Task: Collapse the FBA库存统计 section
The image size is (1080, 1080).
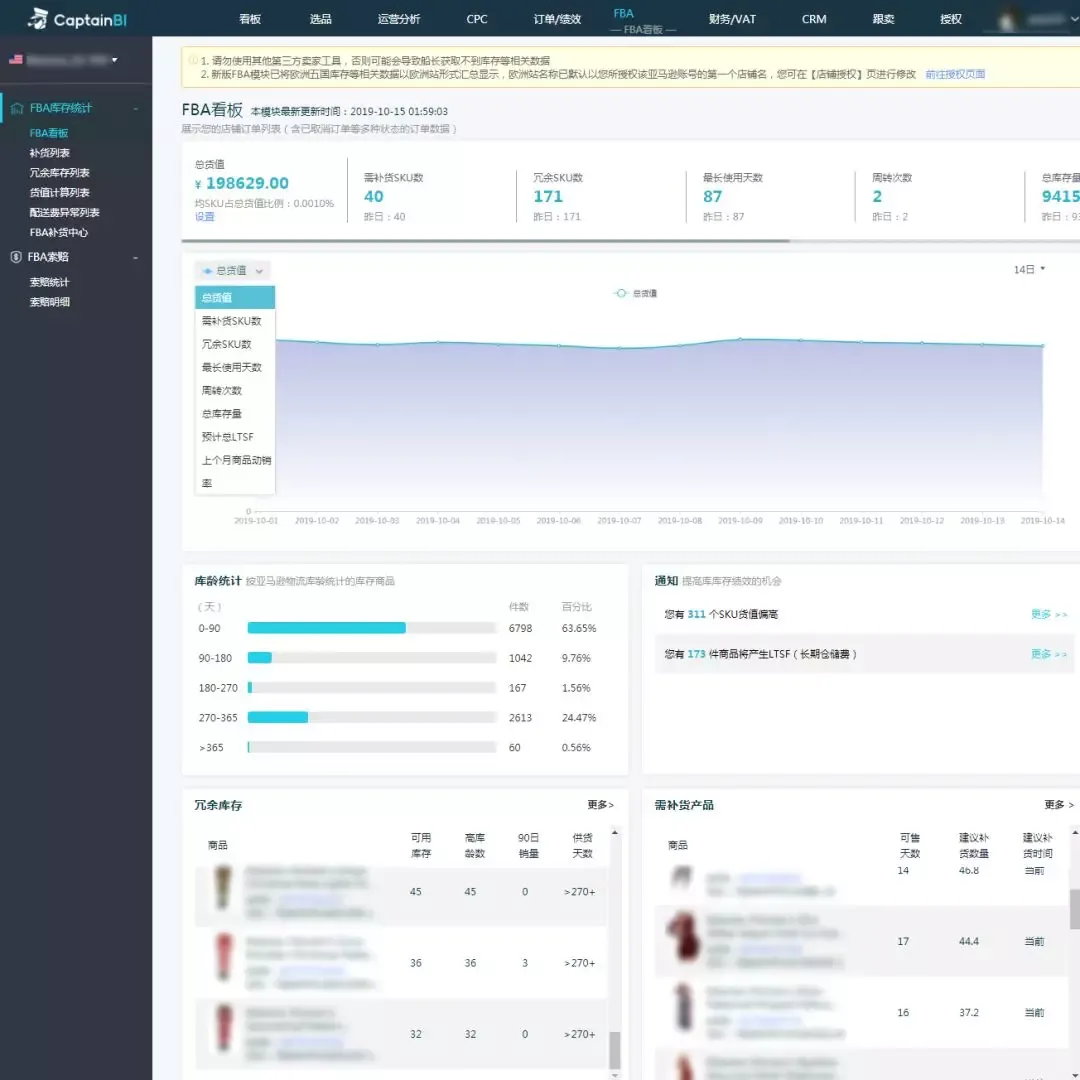Action: [x=136, y=109]
